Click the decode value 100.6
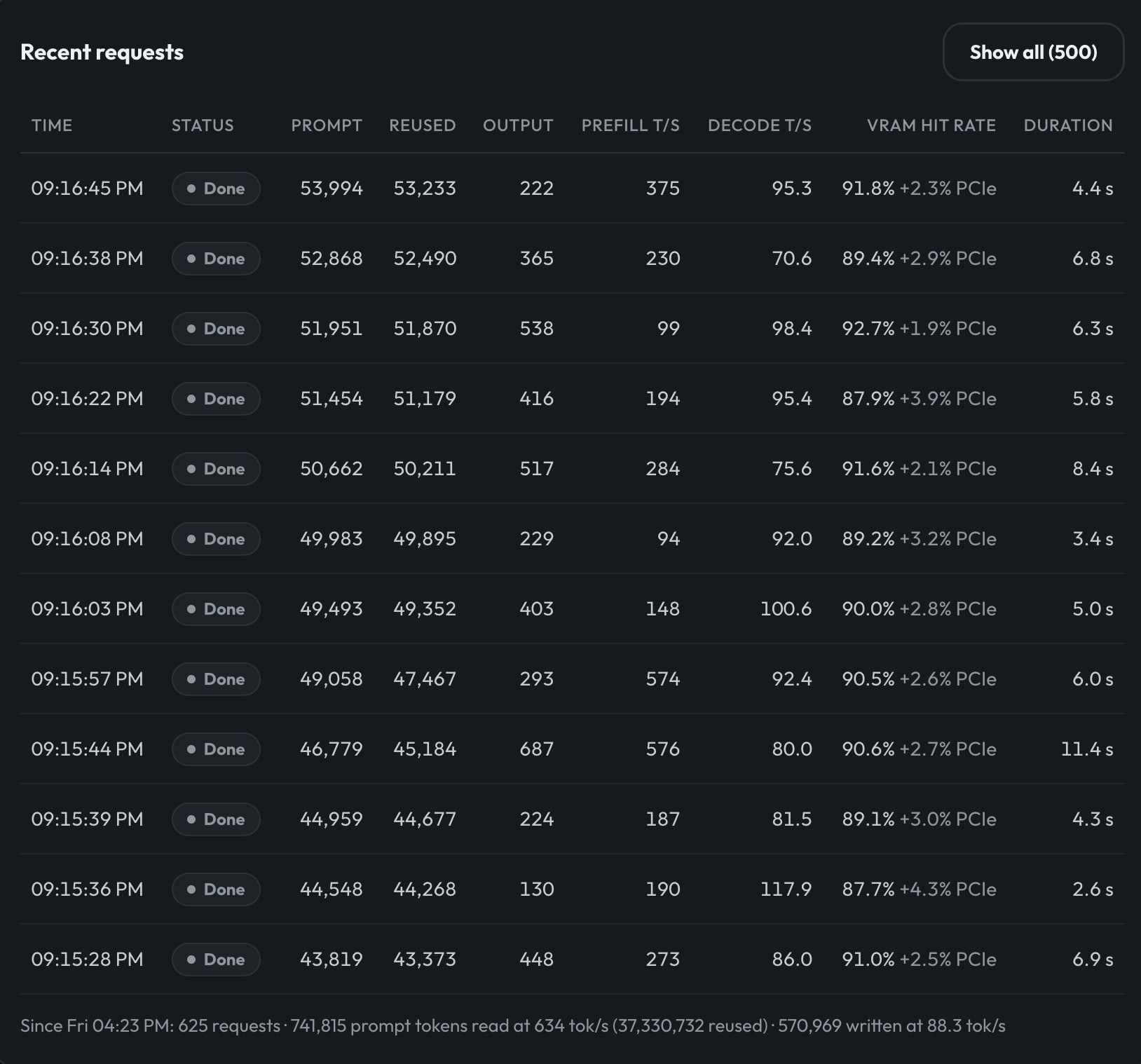The height and width of the screenshot is (1064, 1141). tap(786, 609)
